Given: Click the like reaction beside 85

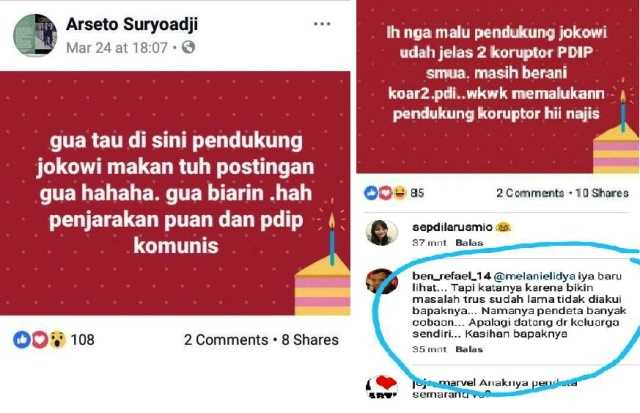Looking at the screenshot, I should pyautogui.click(x=371, y=193).
